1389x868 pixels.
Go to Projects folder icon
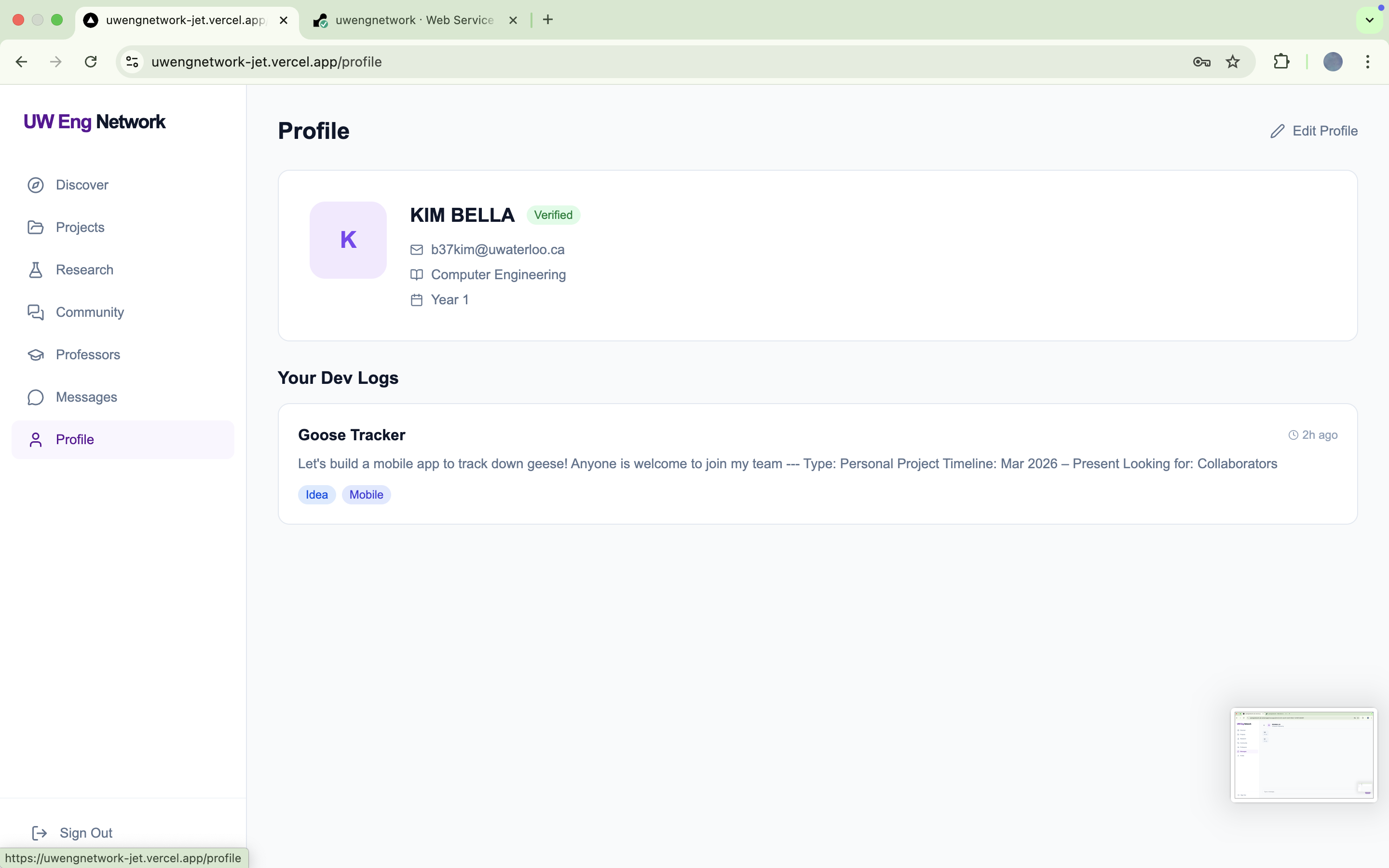[36, 227]
